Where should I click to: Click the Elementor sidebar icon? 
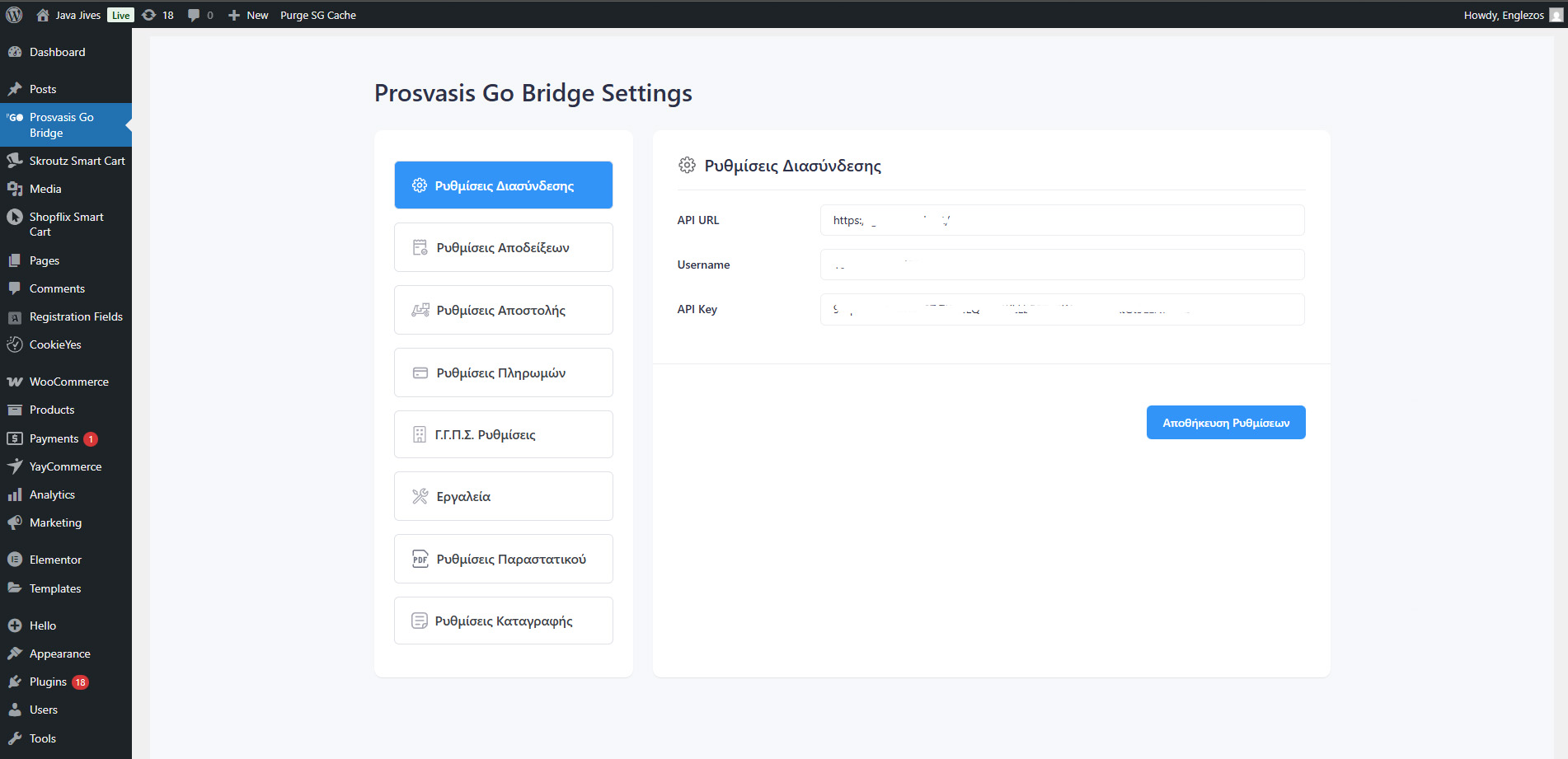tap(15, 560)
